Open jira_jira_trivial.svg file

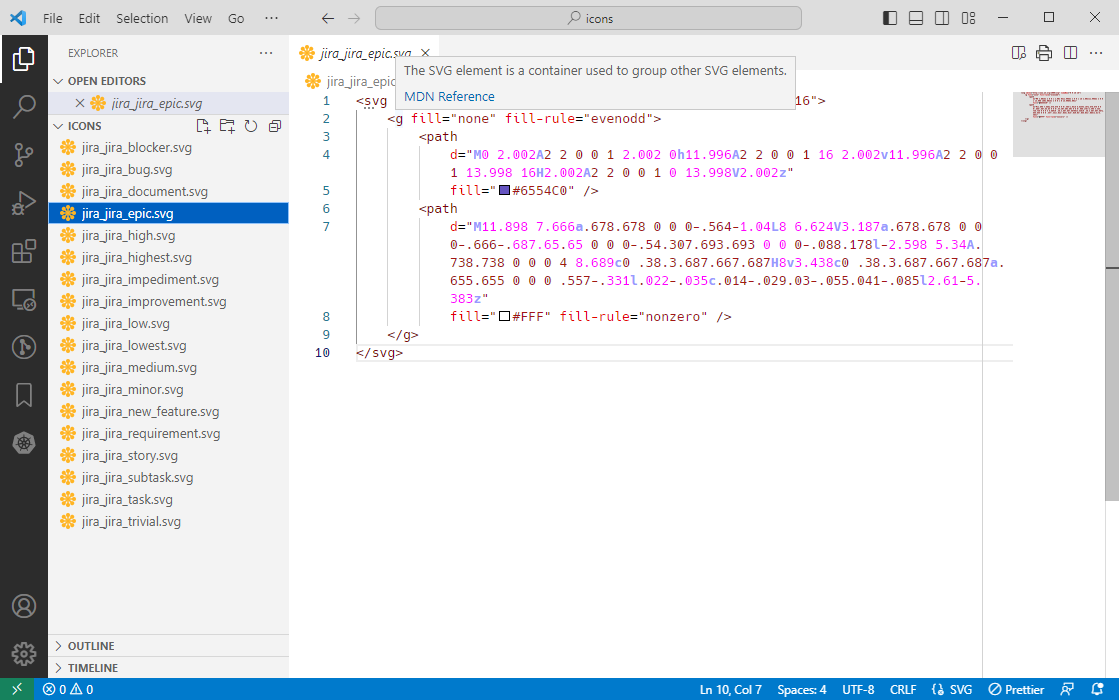point(168,522)
